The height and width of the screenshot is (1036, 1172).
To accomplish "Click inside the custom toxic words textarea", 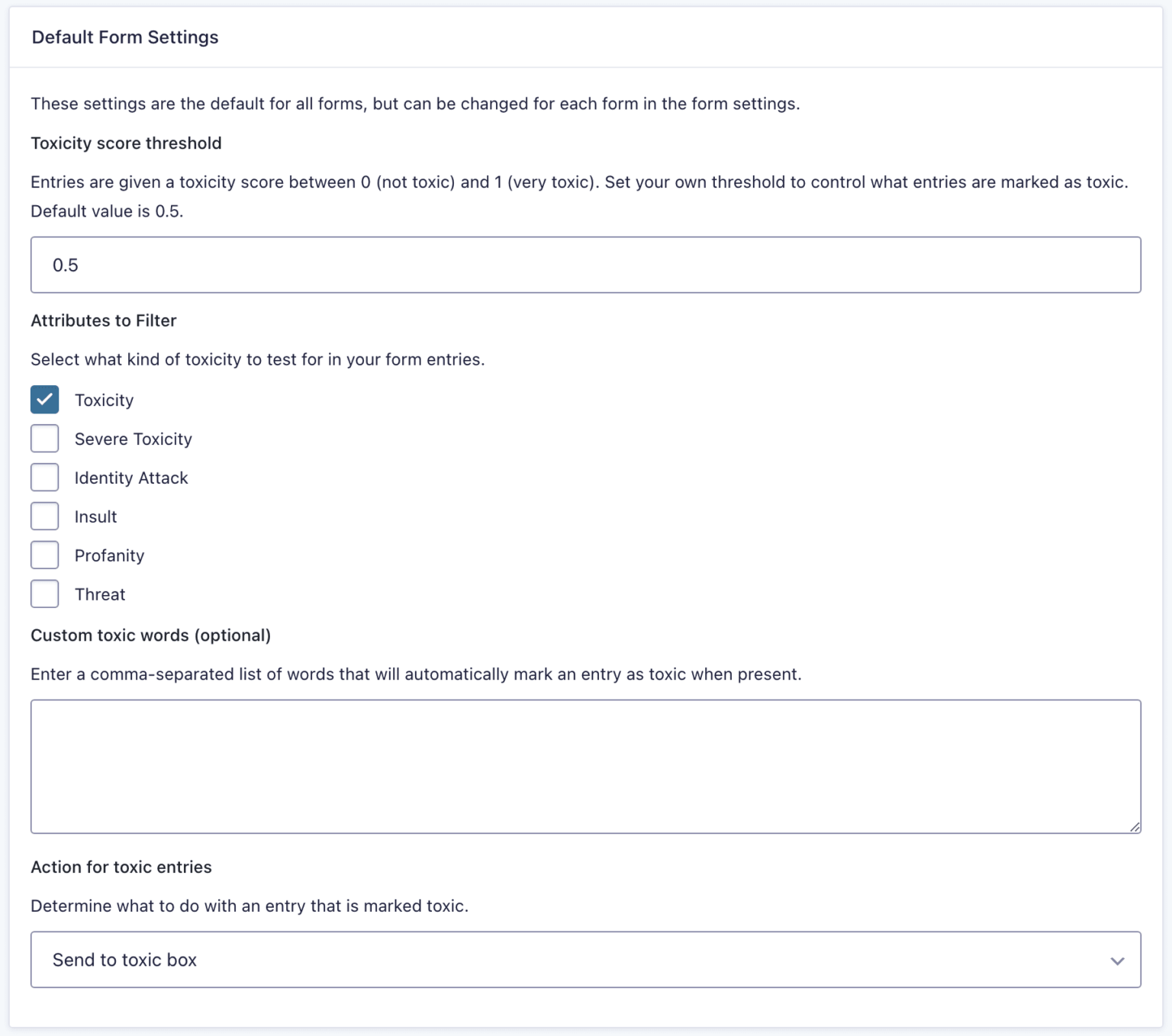I will click(x=585, y=767).
